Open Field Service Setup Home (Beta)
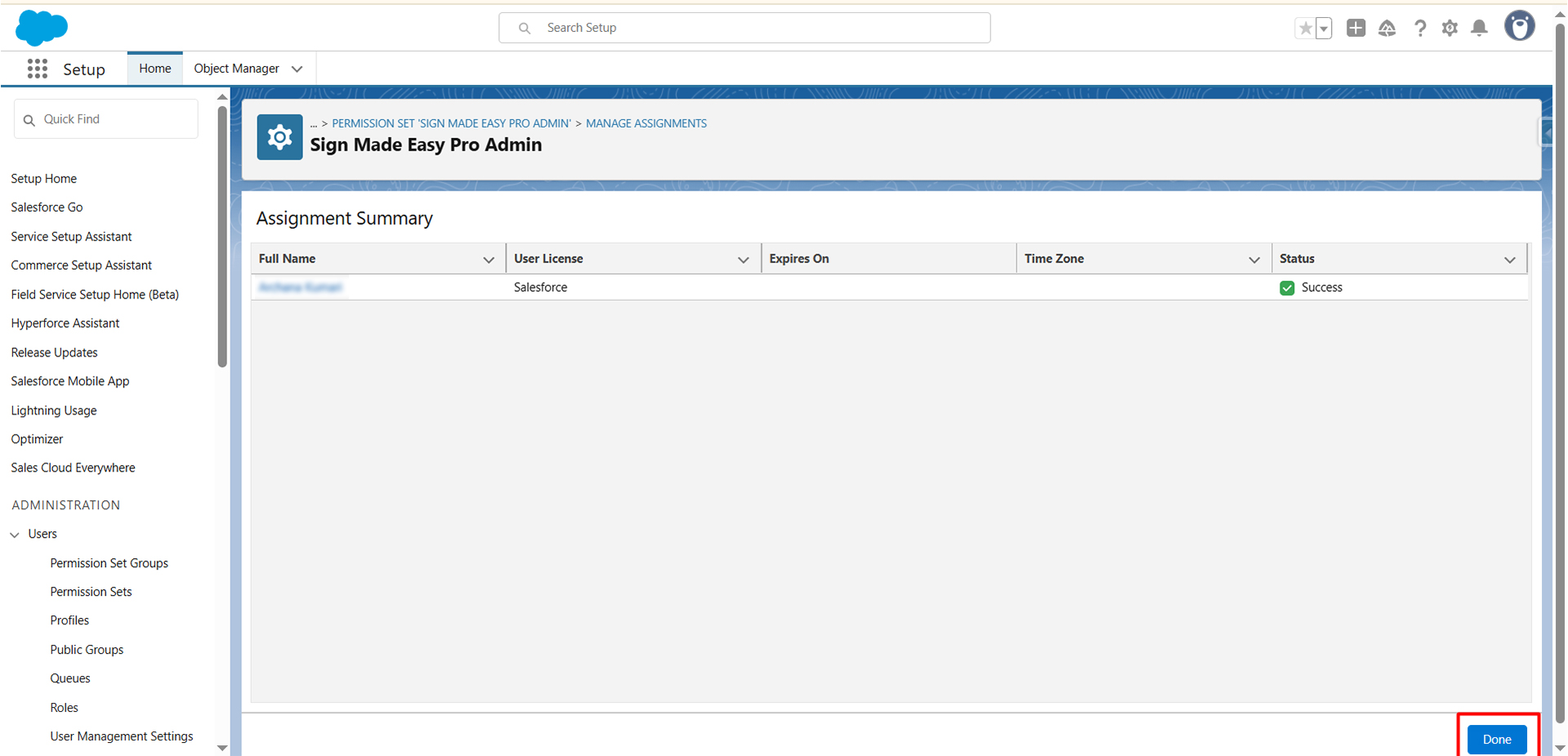 coord(95,294)
